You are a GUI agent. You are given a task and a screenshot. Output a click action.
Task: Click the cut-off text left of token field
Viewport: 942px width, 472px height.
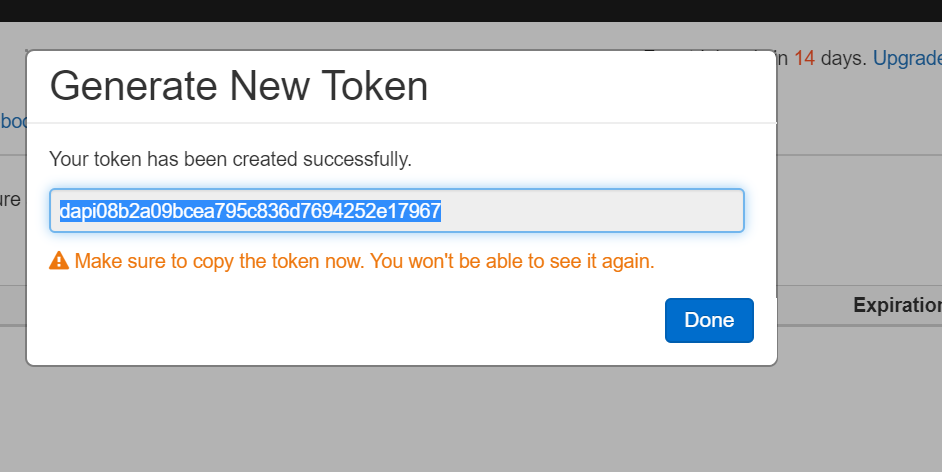tap(10, 199)
